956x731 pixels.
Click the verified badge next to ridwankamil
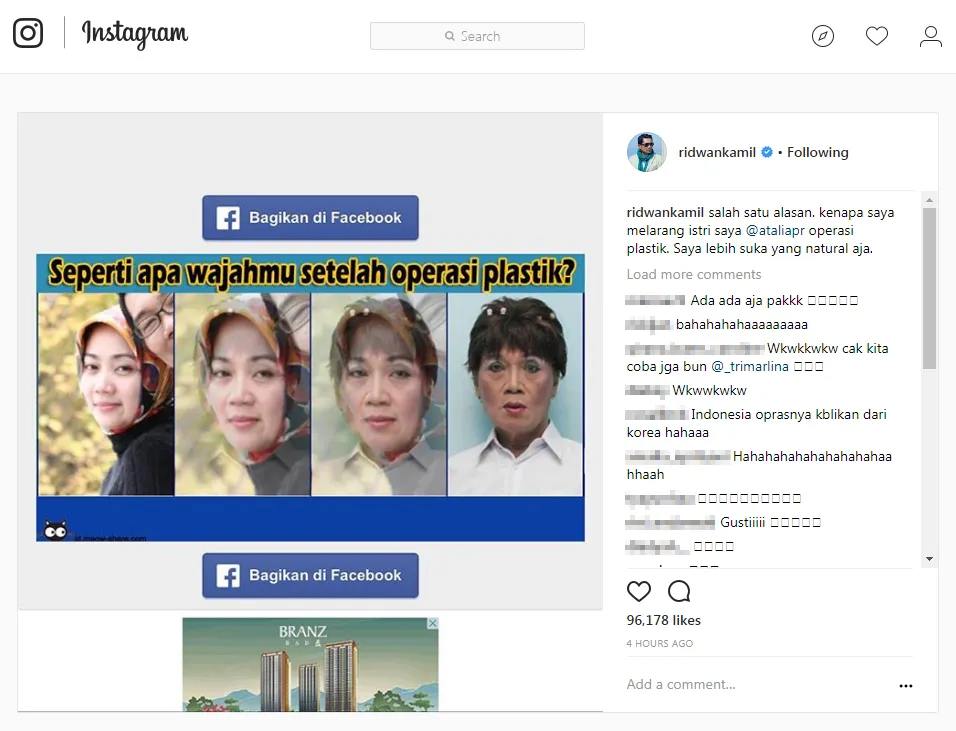pos(766,152)
